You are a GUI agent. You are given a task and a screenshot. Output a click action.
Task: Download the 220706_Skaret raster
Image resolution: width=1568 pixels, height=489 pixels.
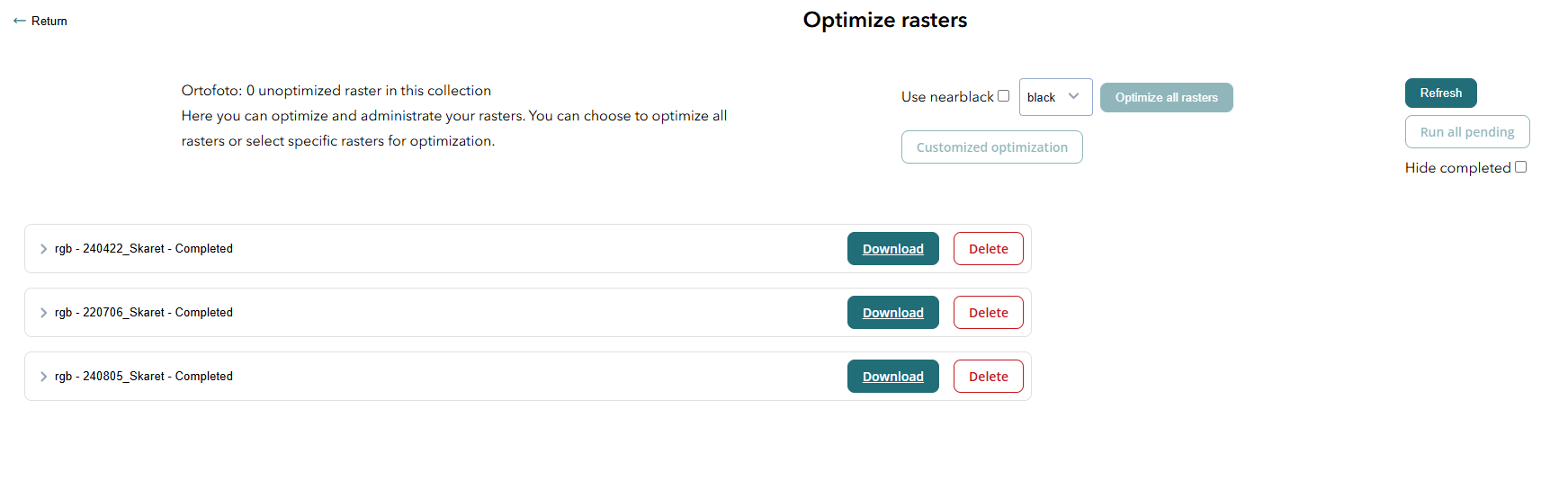click(x=892, y=313)
